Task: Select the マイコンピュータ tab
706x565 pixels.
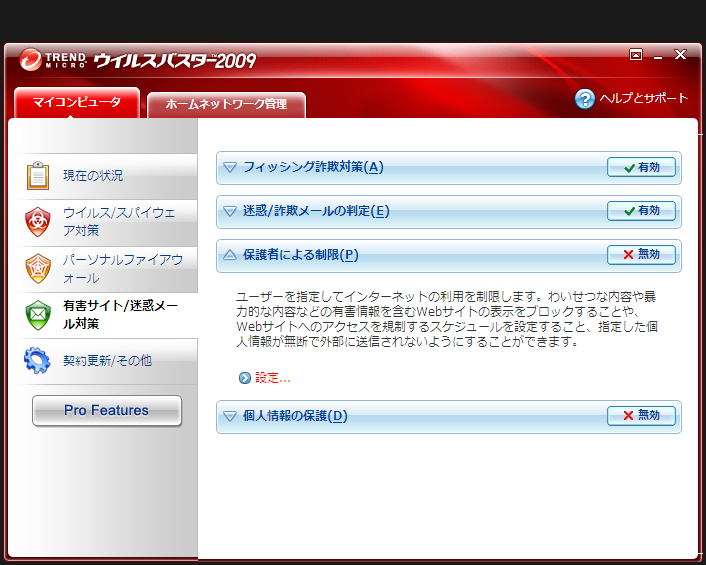Action: [x=77, y=103]
